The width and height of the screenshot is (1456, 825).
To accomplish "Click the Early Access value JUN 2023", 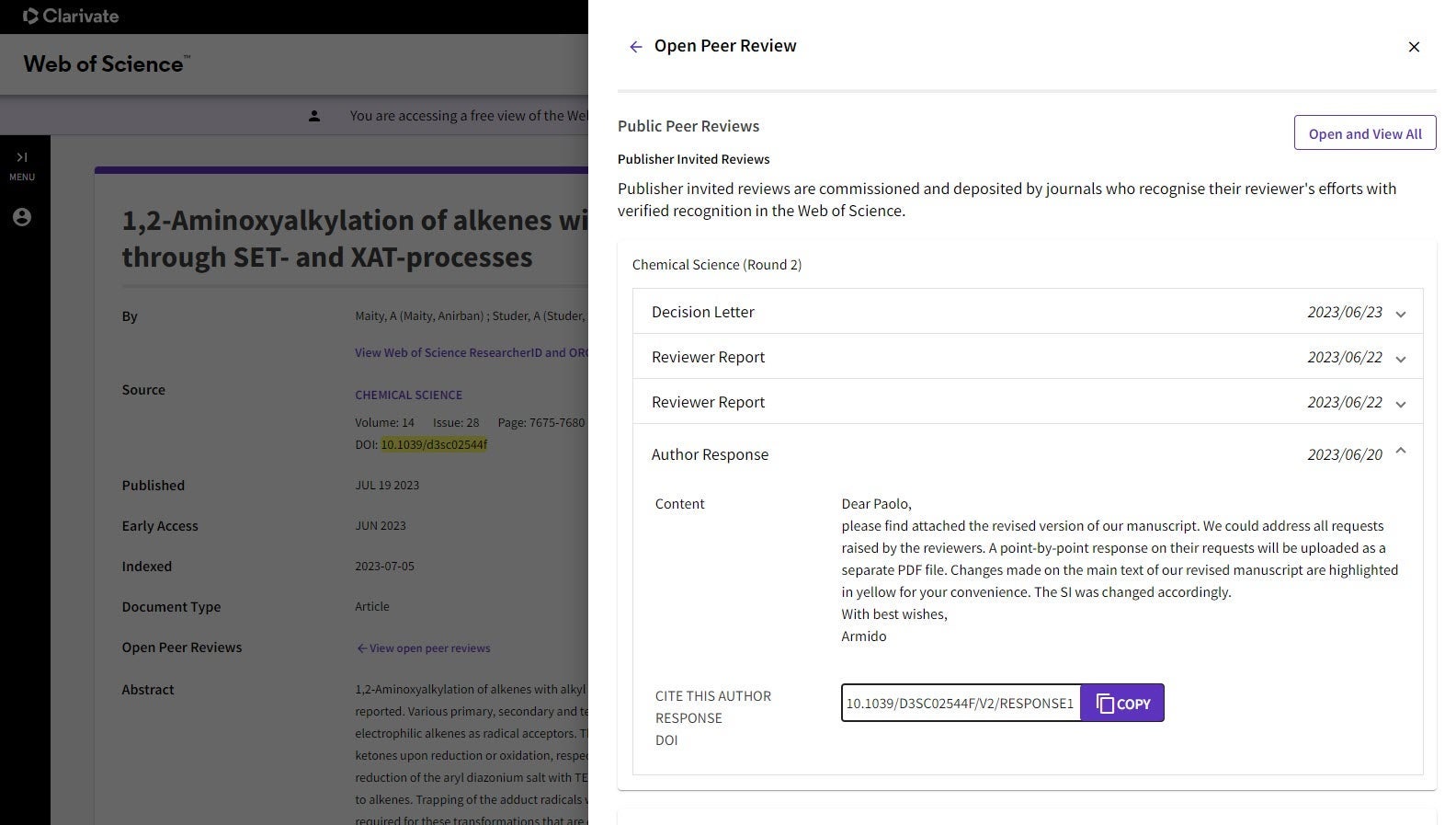I will (381, 525).
